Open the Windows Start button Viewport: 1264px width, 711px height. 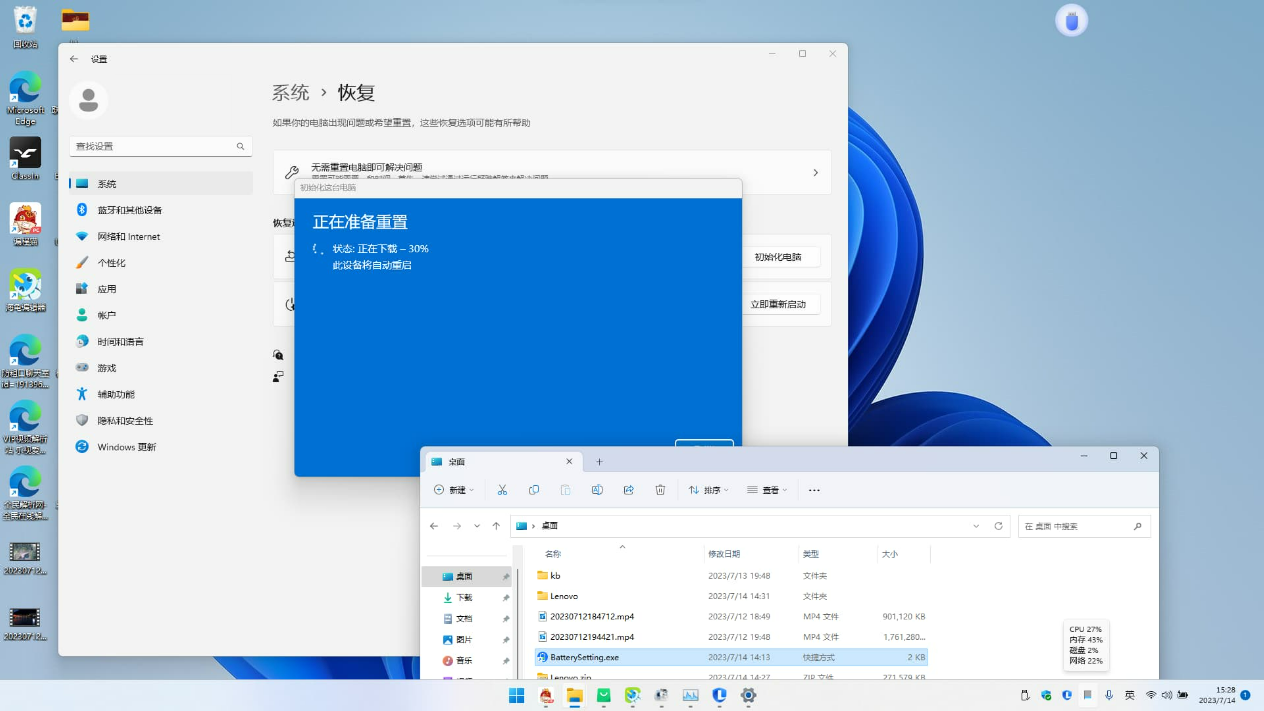click(x=517, y=696)
